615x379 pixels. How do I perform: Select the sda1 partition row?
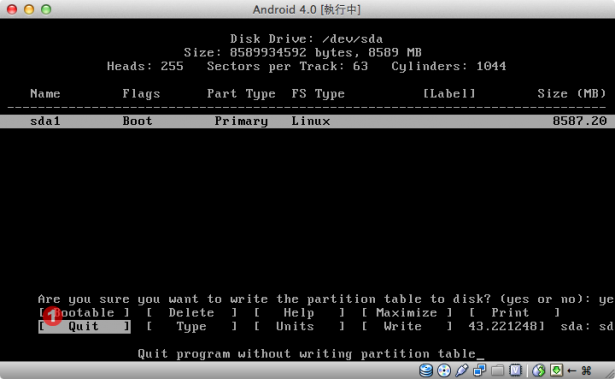tap(308, 121)
